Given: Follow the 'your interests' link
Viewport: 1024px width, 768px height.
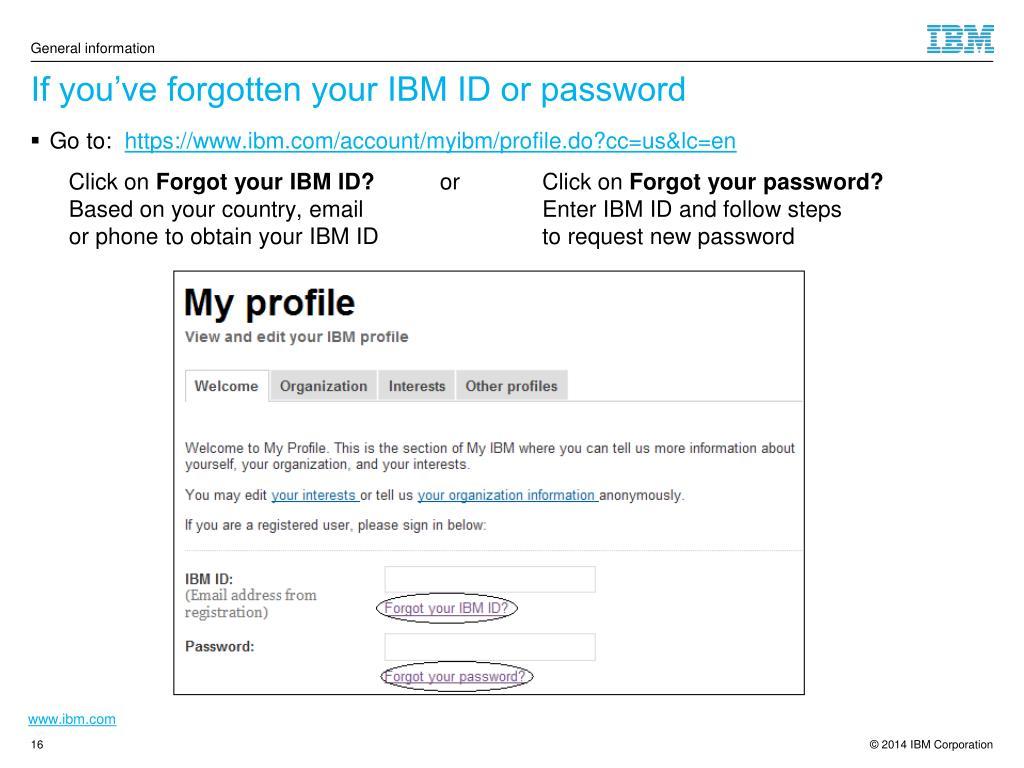Looking at the screenshot, I should 313,495.
